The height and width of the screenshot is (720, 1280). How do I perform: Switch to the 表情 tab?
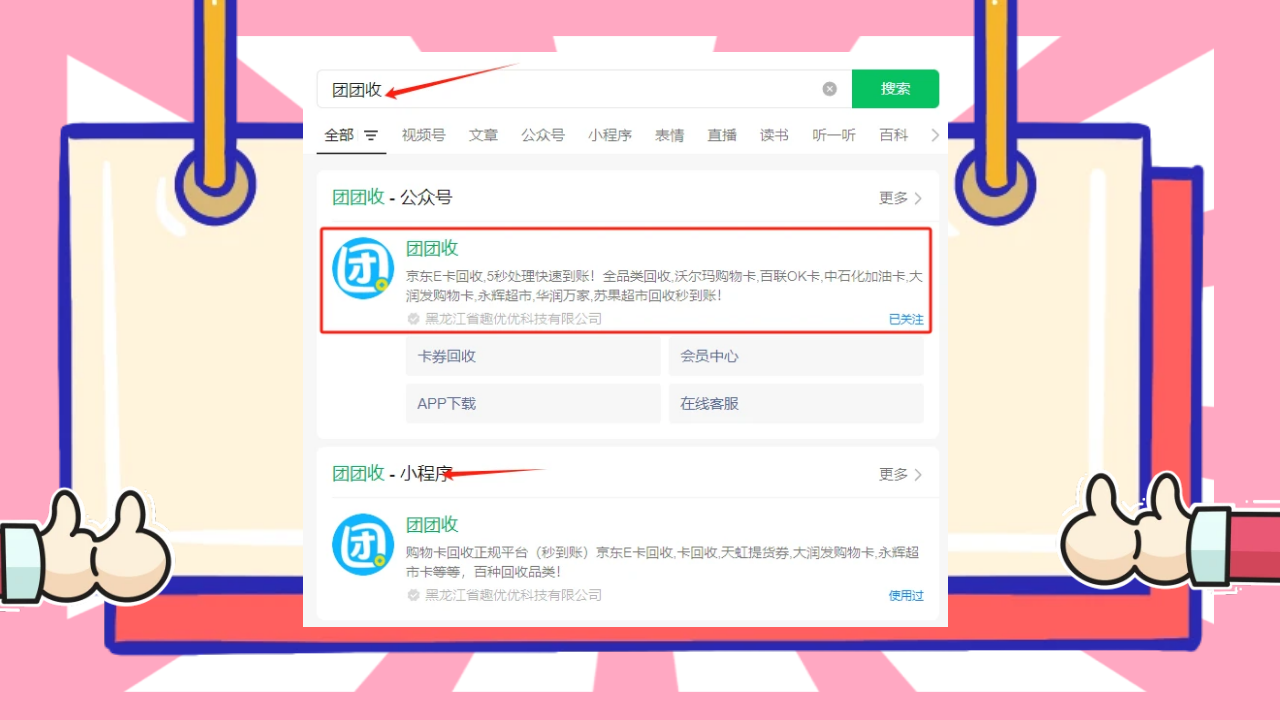coord(670,135)
